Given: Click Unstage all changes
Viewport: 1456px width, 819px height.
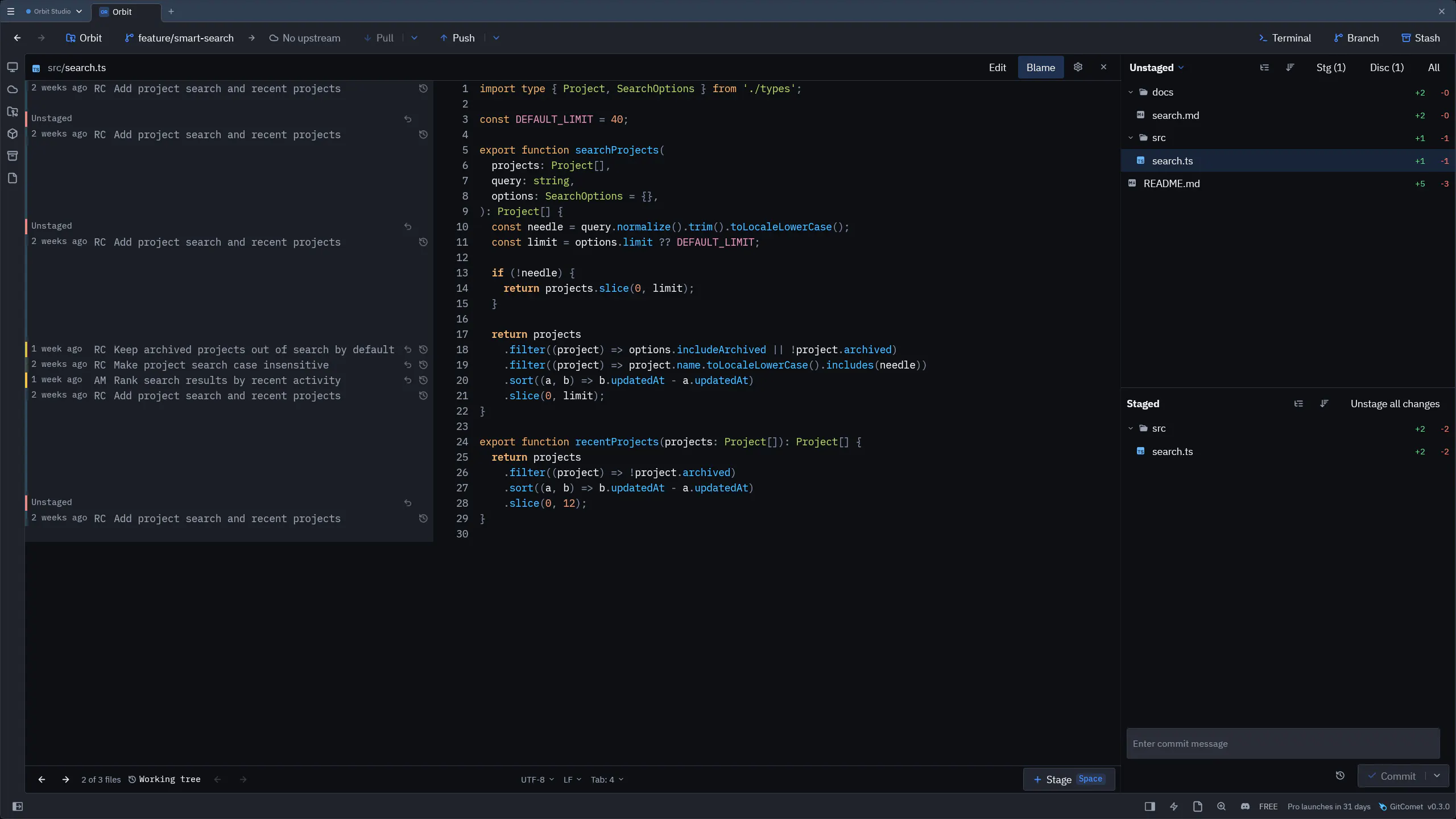Looking at the screenshot, I should pos(1395,404).
